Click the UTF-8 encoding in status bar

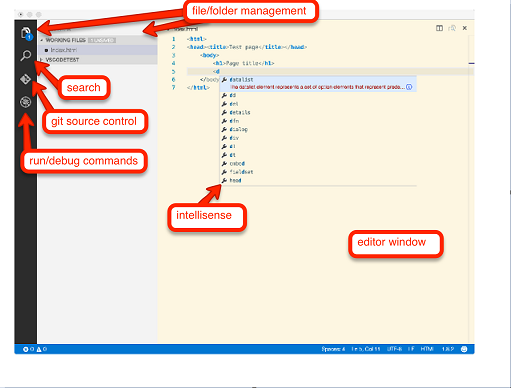point(394,349)
